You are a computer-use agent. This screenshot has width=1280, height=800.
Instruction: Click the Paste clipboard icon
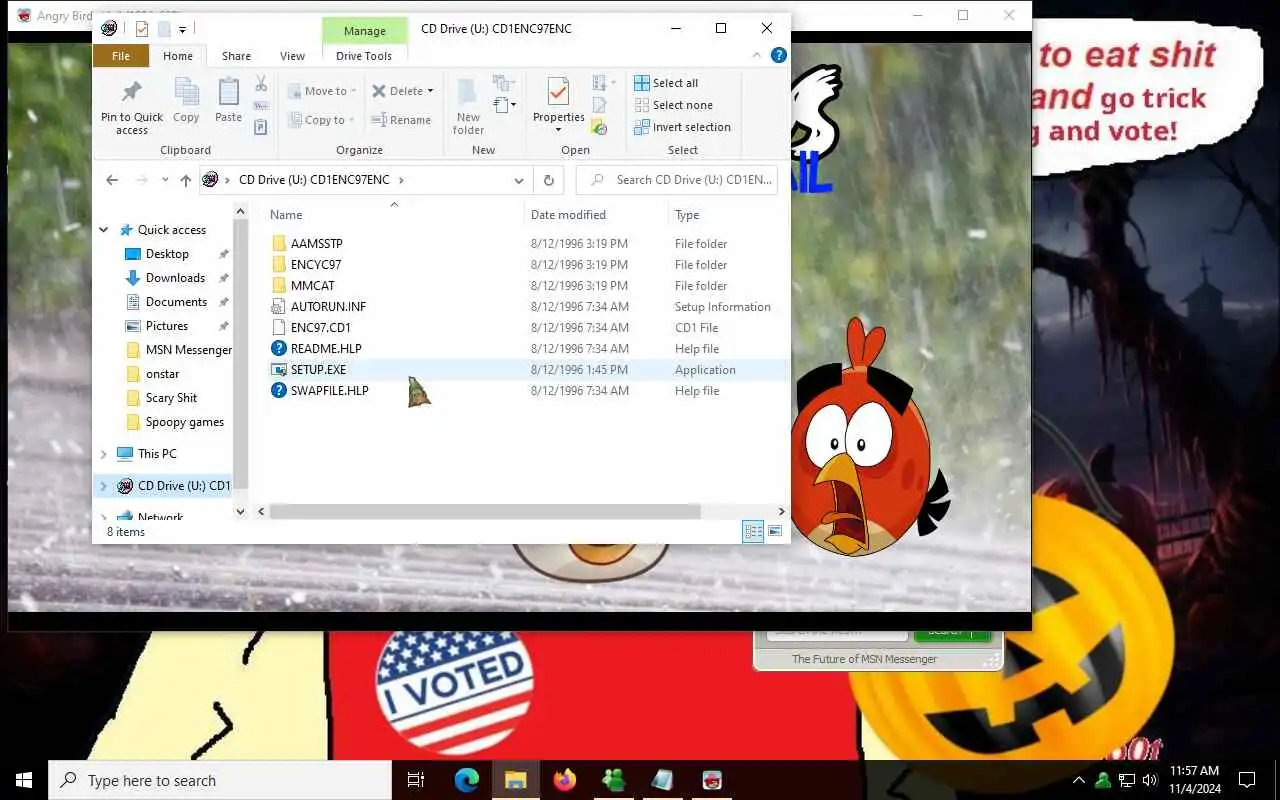228,92
